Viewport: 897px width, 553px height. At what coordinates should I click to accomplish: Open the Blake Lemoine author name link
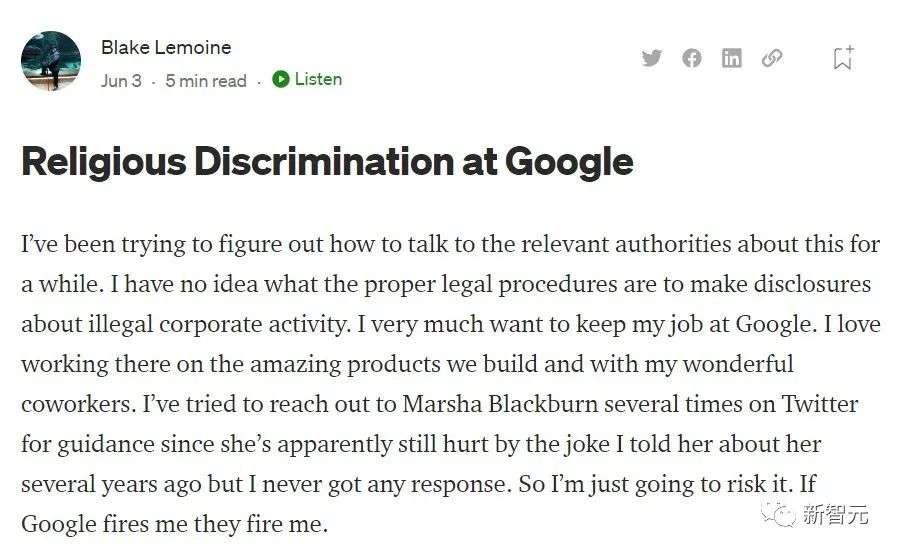point(166,47)
